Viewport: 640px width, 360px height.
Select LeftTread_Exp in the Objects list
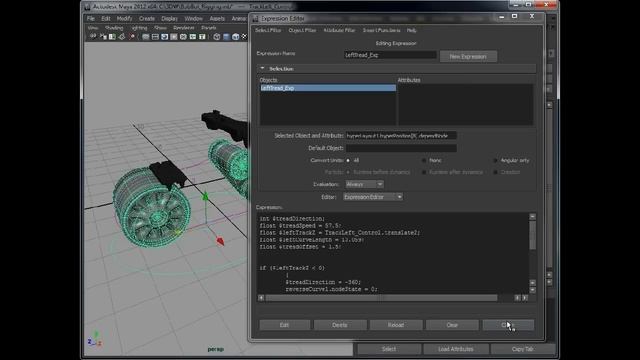point(328,88)
